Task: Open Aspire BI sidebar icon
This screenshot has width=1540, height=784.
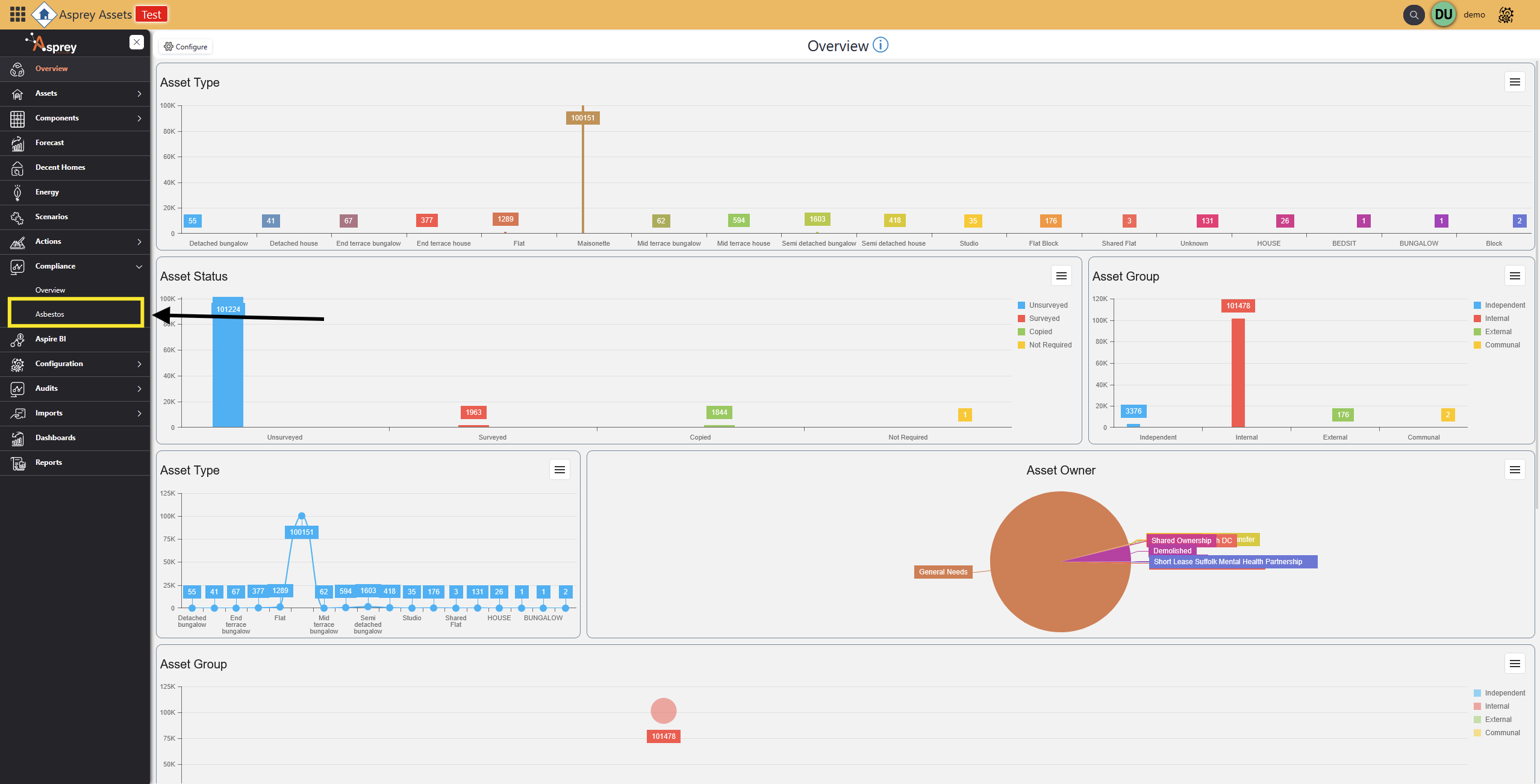Action: [x=17, y=340]
